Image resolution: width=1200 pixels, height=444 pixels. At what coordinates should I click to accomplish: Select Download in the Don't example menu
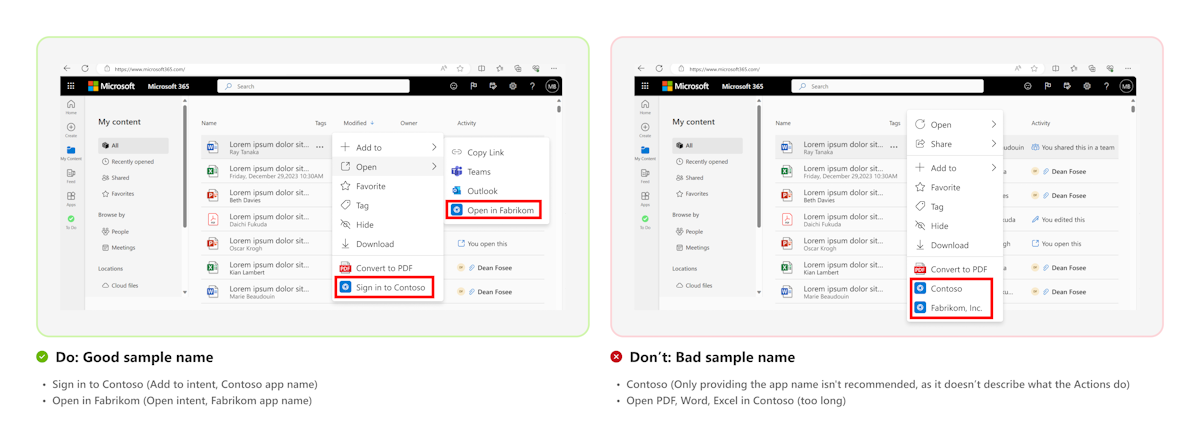coord(942,245)
